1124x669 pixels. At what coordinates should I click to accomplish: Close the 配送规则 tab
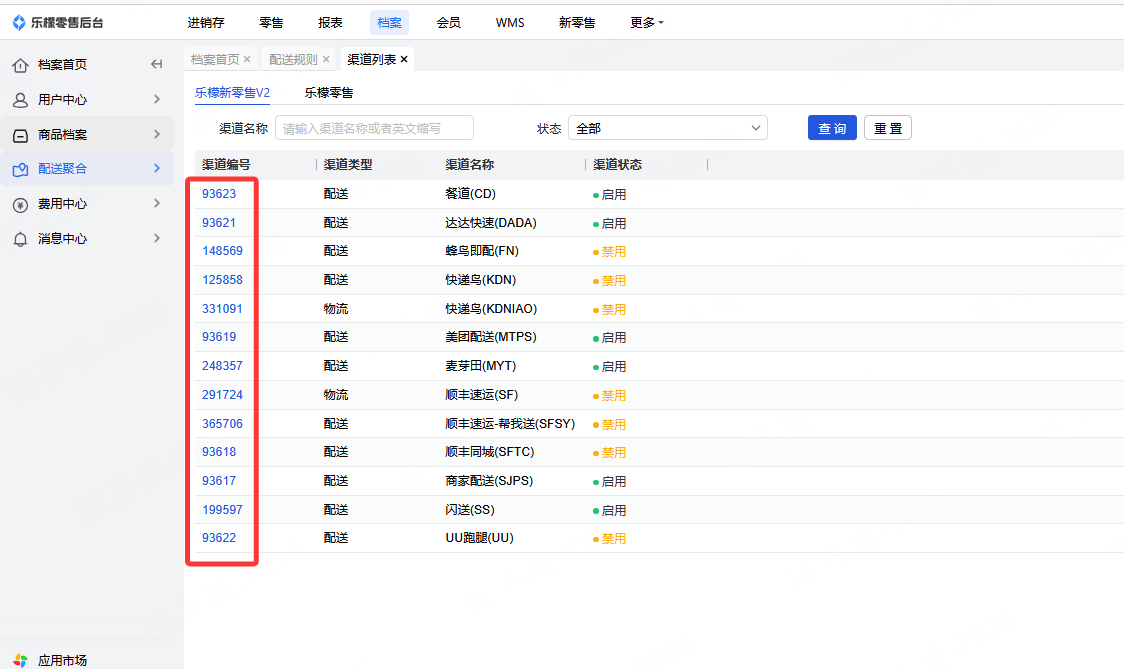[326, 60]
